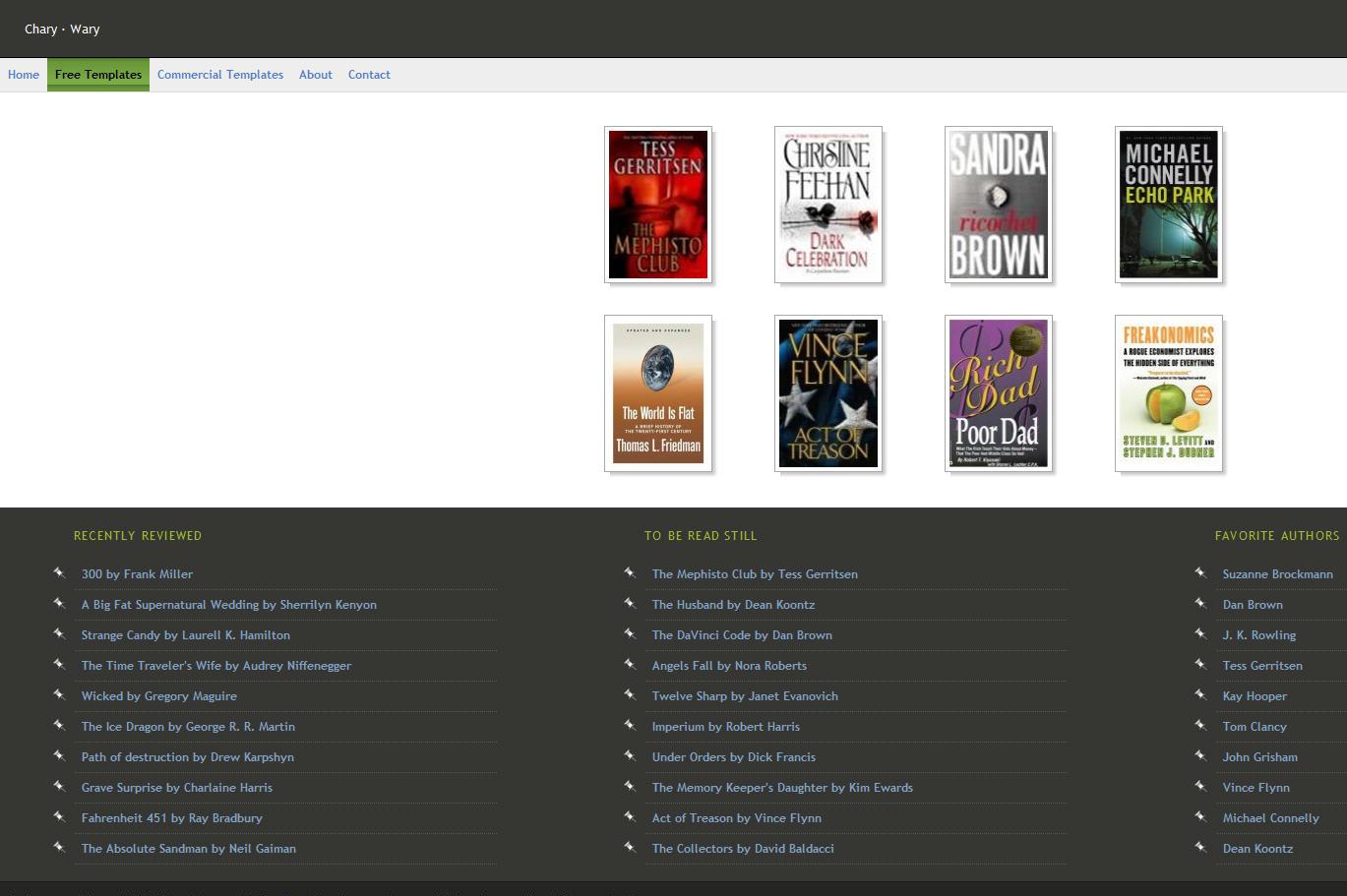Click the pin icon beside Path of destruction

click(x=59, y=755)
